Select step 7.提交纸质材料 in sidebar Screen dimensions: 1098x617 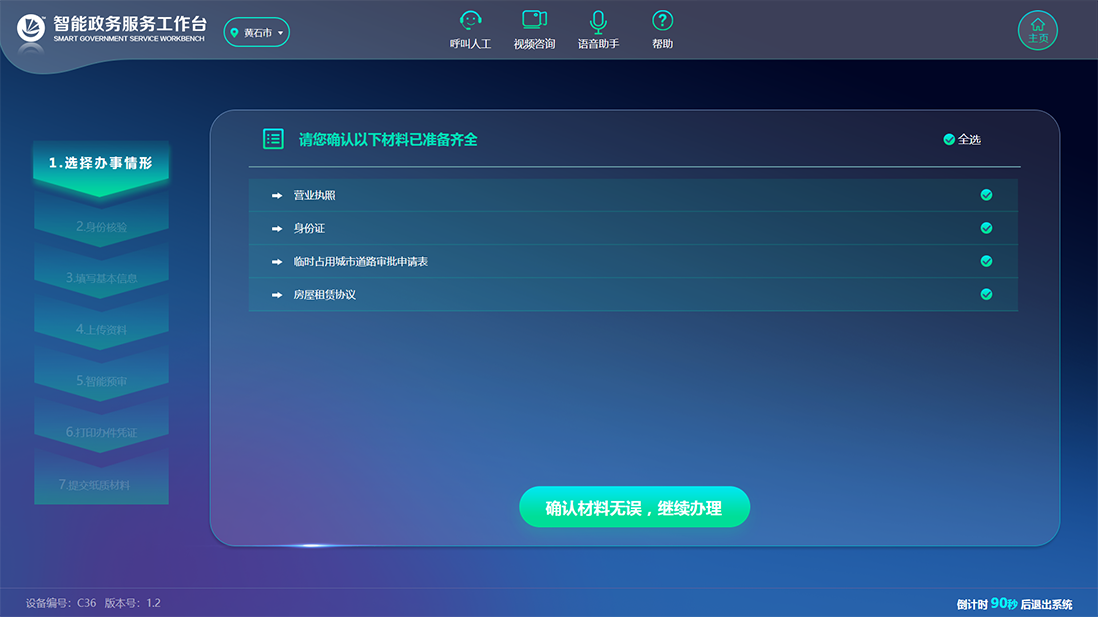101,485
